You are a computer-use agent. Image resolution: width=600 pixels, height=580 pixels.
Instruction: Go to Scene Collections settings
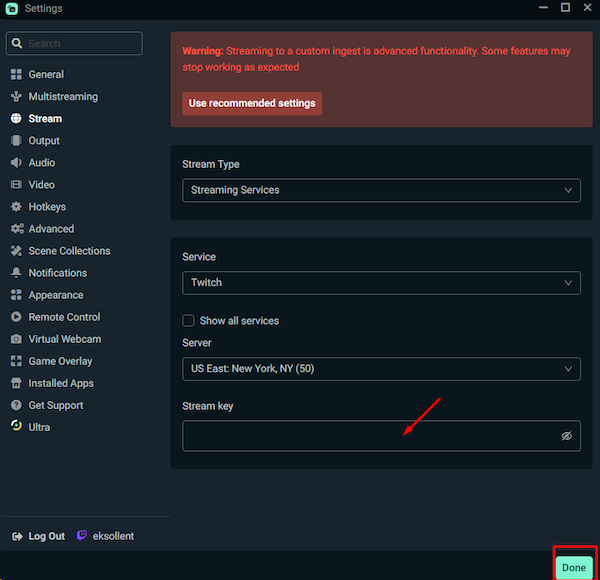(x=69, y=251)
